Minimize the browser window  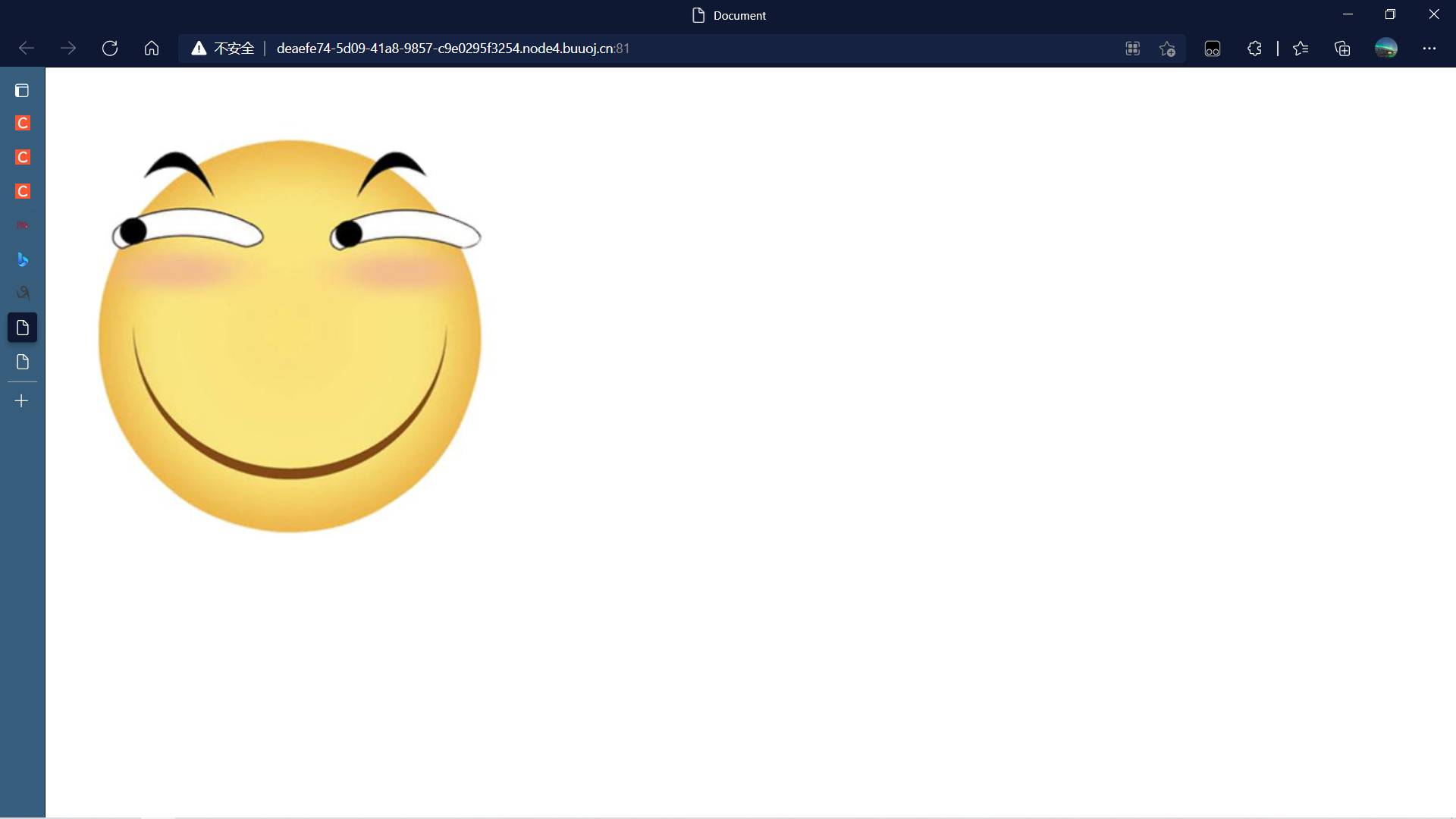click(1348, 14)
